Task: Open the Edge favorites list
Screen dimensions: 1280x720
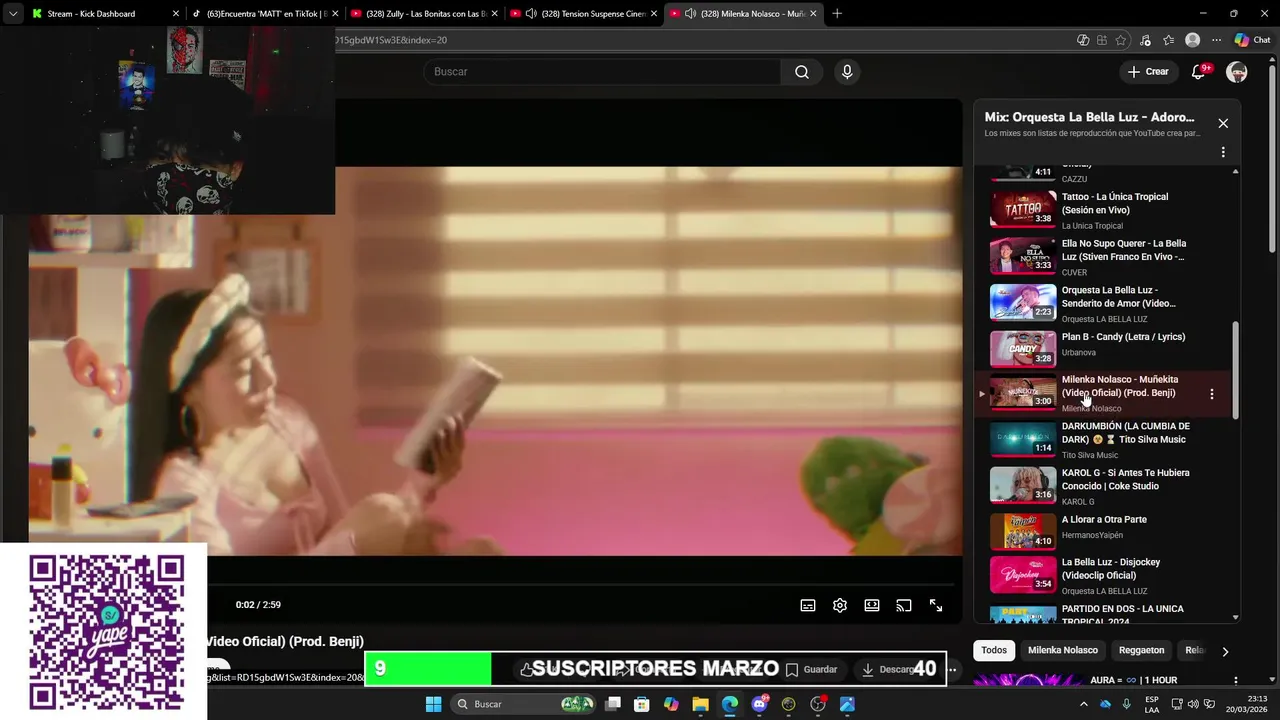Action: pyautogui.click(x=1168, y=40)
